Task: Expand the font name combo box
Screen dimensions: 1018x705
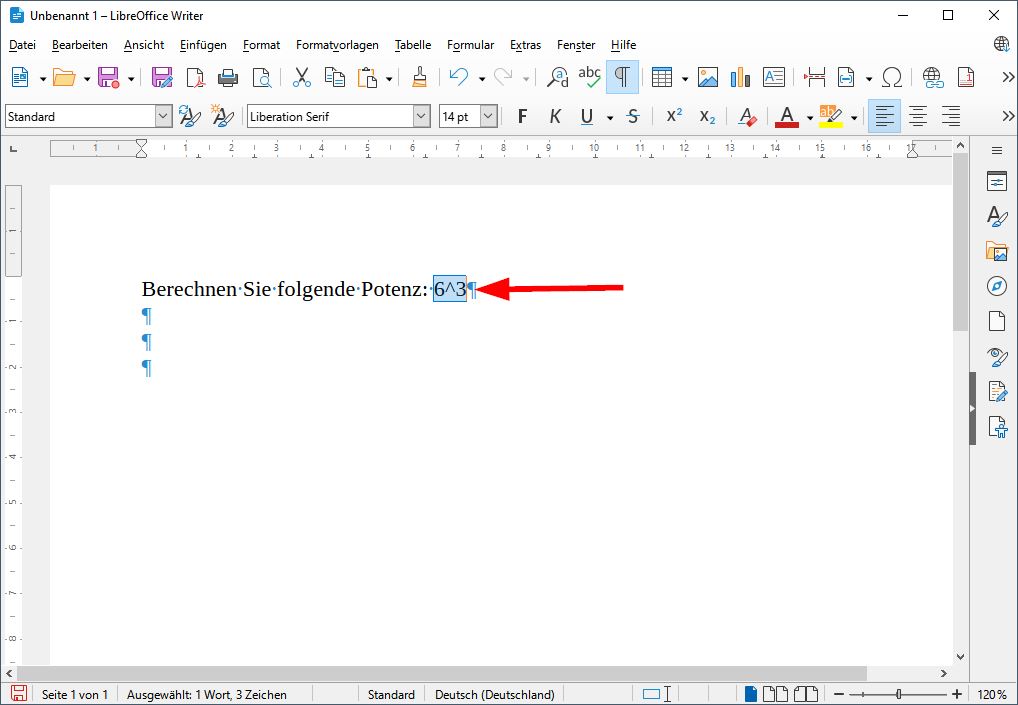Action: point(421,116)
